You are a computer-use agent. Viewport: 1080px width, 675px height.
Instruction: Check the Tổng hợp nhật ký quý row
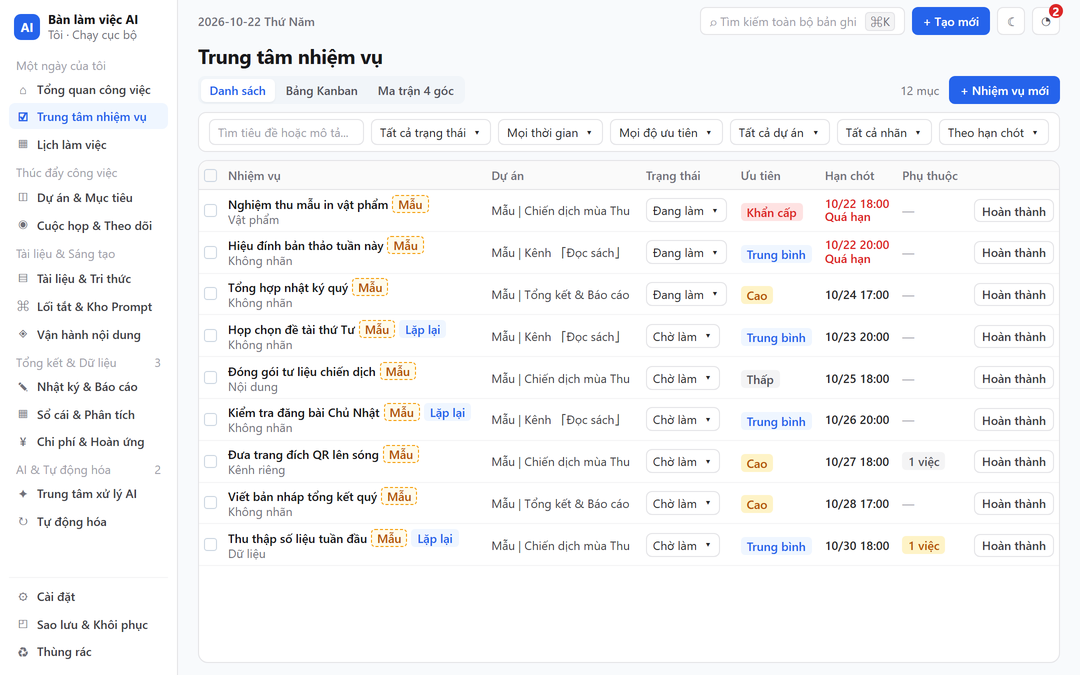(x=211, y=294)
